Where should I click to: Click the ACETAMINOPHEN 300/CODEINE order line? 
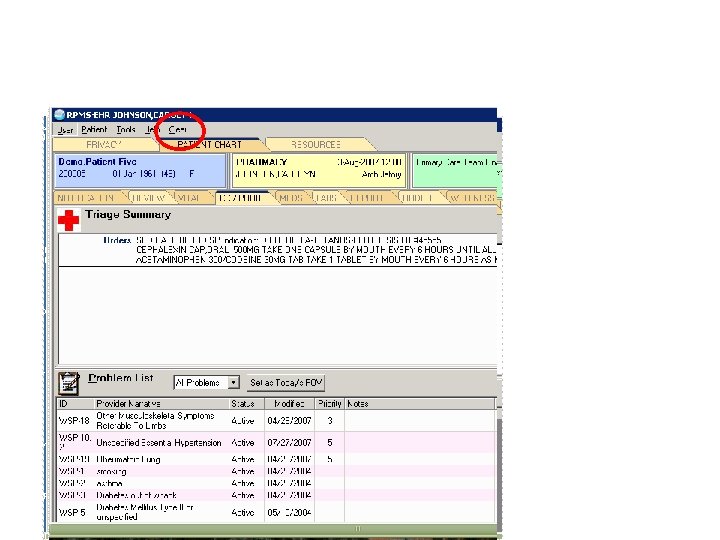[316, 260]
